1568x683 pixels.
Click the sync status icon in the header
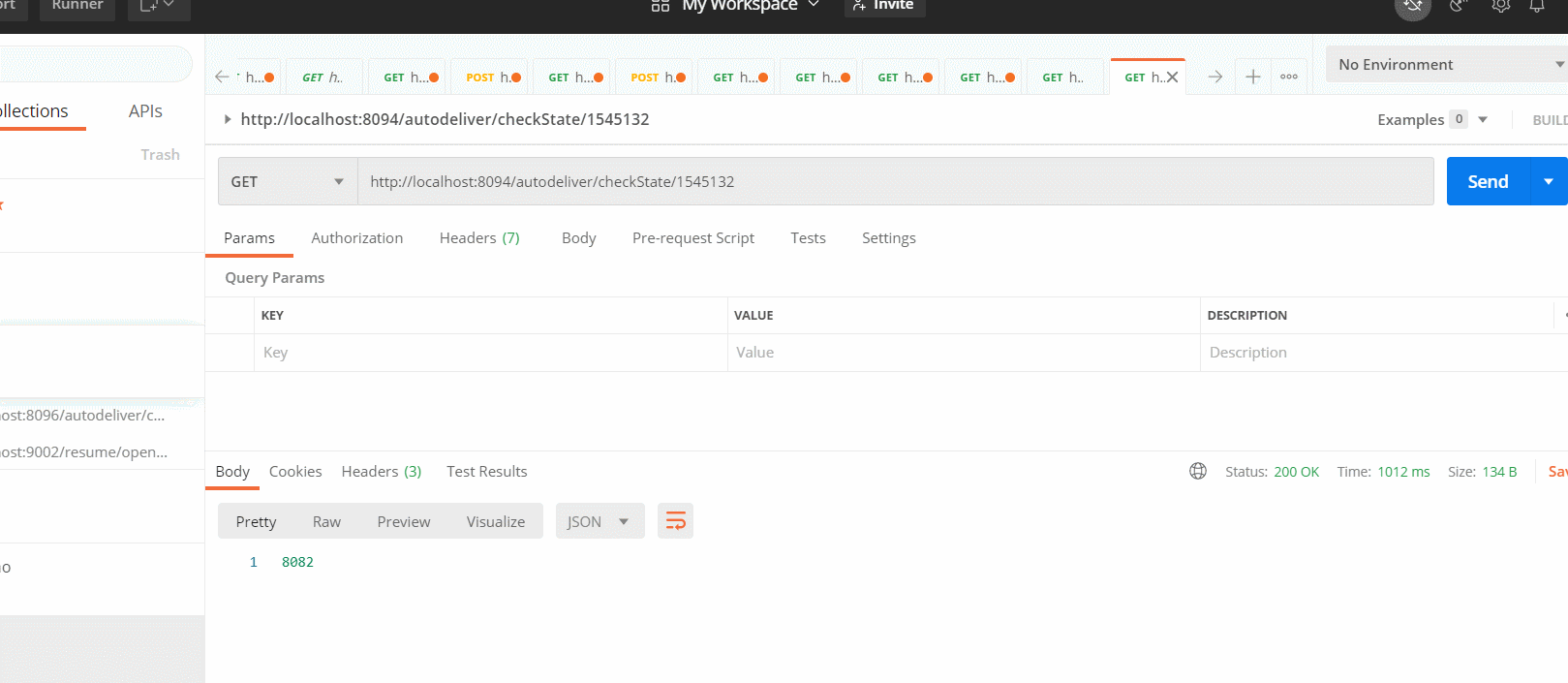(1413, 7)
